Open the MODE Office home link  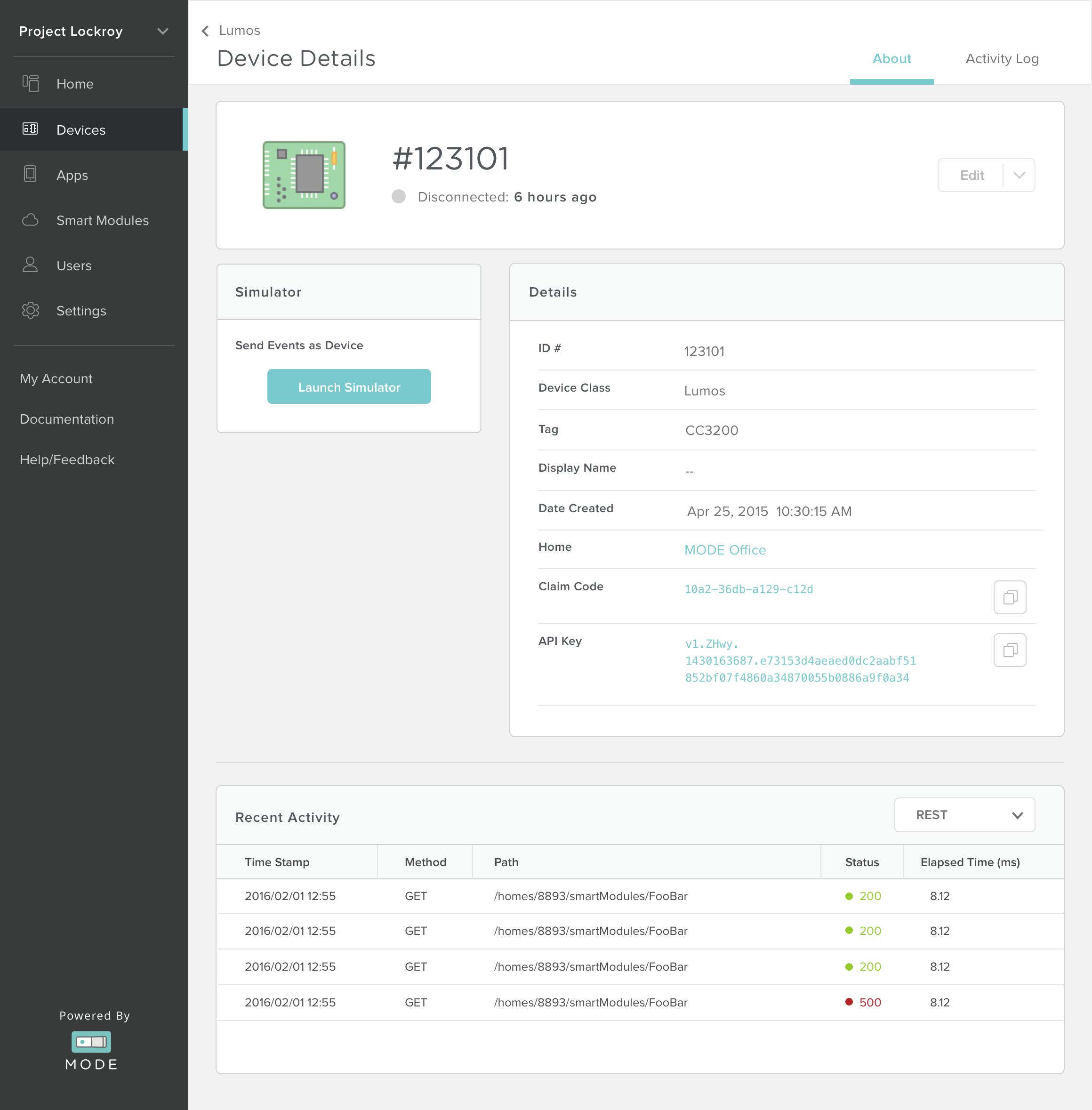[x=725, y=549]
